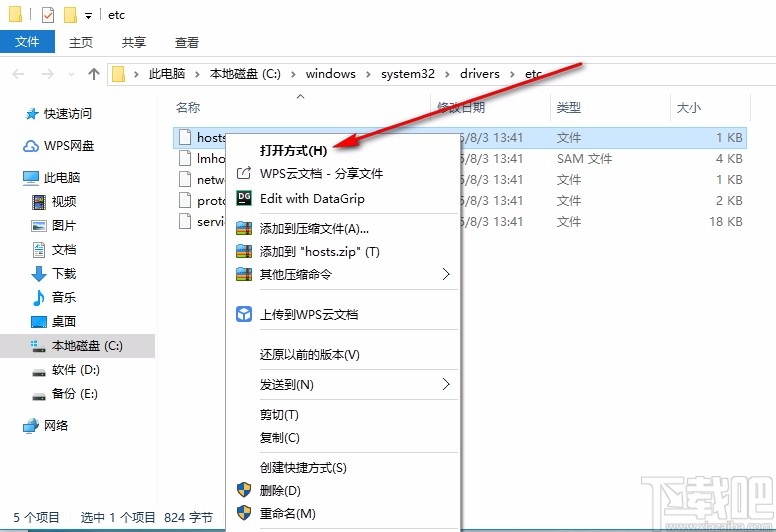The height and width of the screenshot is (532, 776).
Task: Click the WPS cloud icon in sidebar
Action: coord(31,146)
